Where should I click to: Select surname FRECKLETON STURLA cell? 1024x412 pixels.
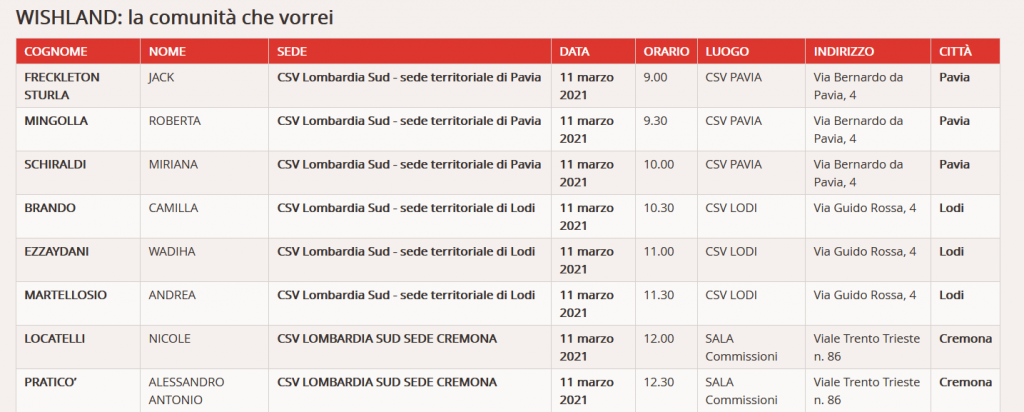pos(62,85)
